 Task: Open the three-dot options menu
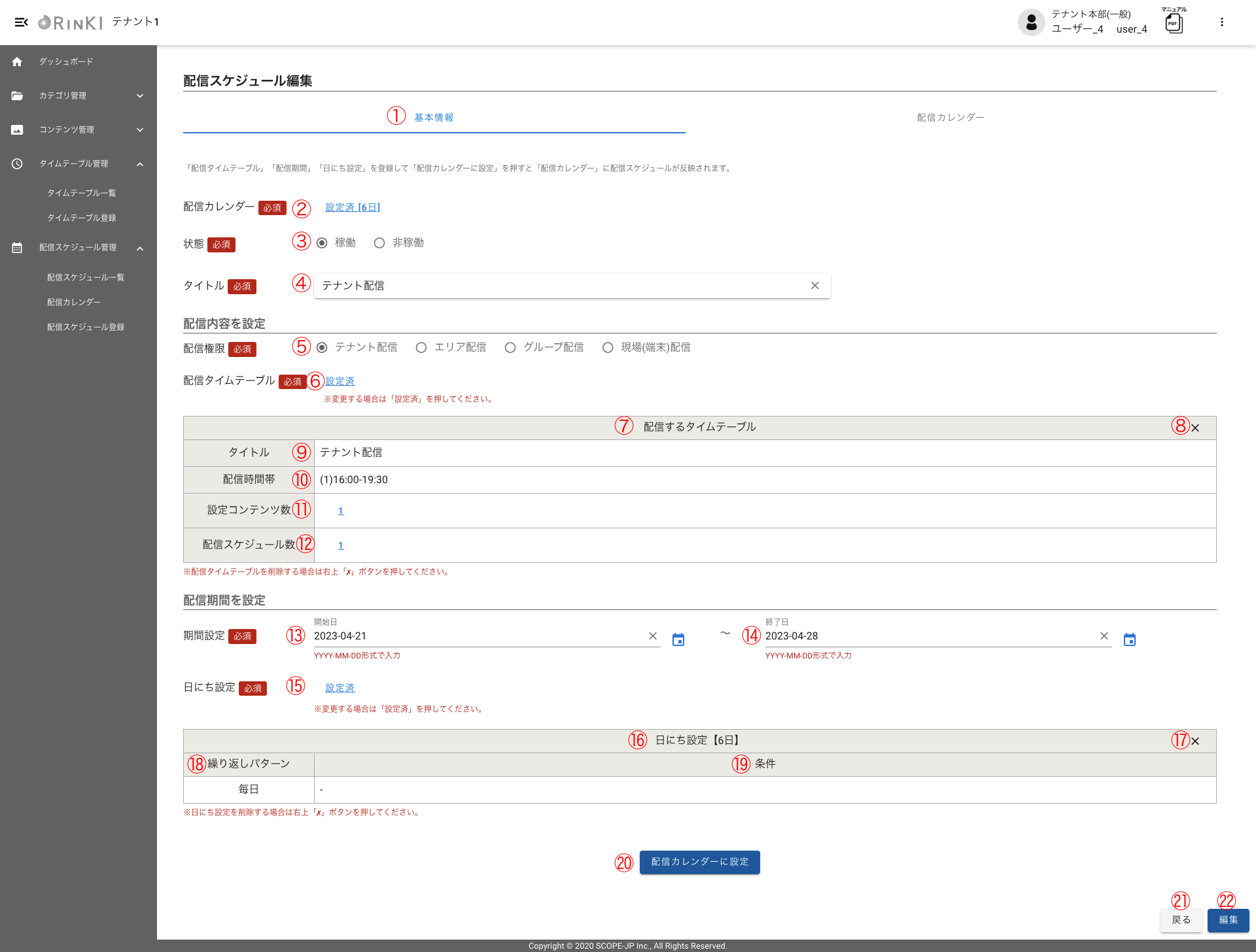1221,22
